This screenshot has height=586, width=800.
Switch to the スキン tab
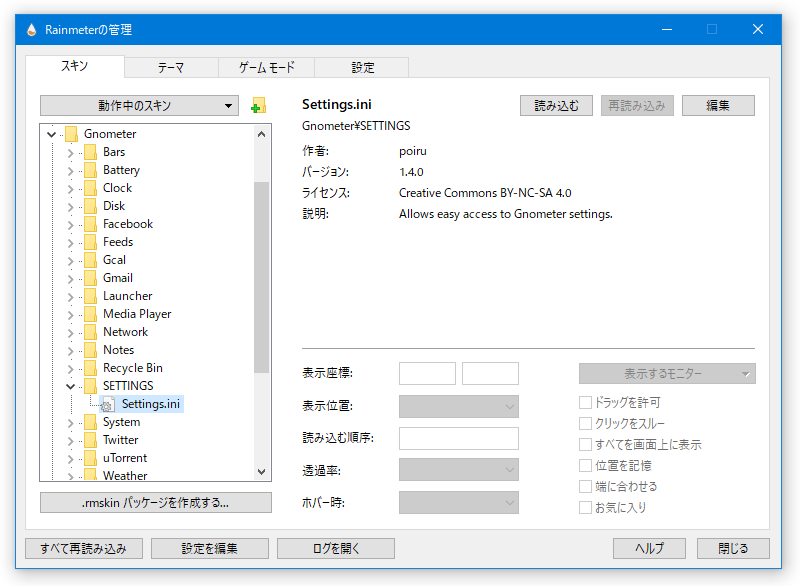pos(74,66)
